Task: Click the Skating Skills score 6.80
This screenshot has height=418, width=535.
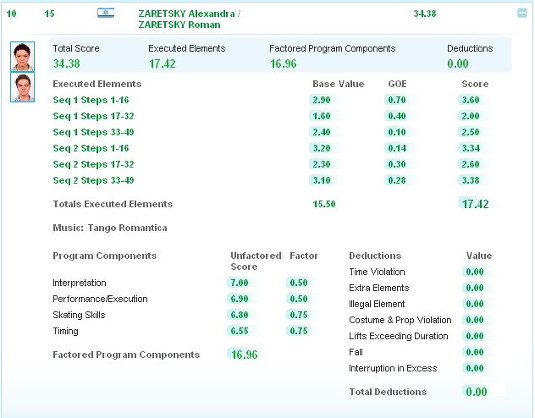Action: click(239, 315)
